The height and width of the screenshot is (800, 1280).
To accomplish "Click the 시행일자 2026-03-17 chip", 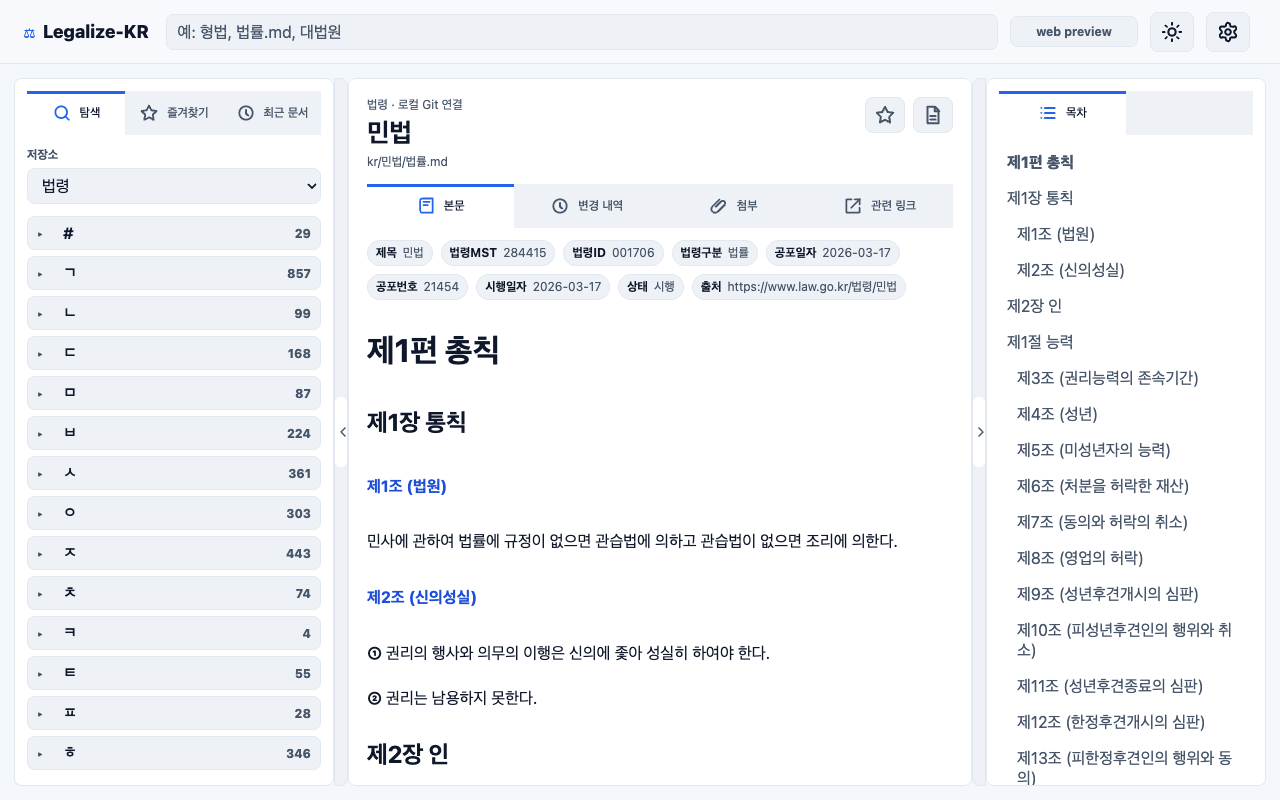I will coord(543,287).
